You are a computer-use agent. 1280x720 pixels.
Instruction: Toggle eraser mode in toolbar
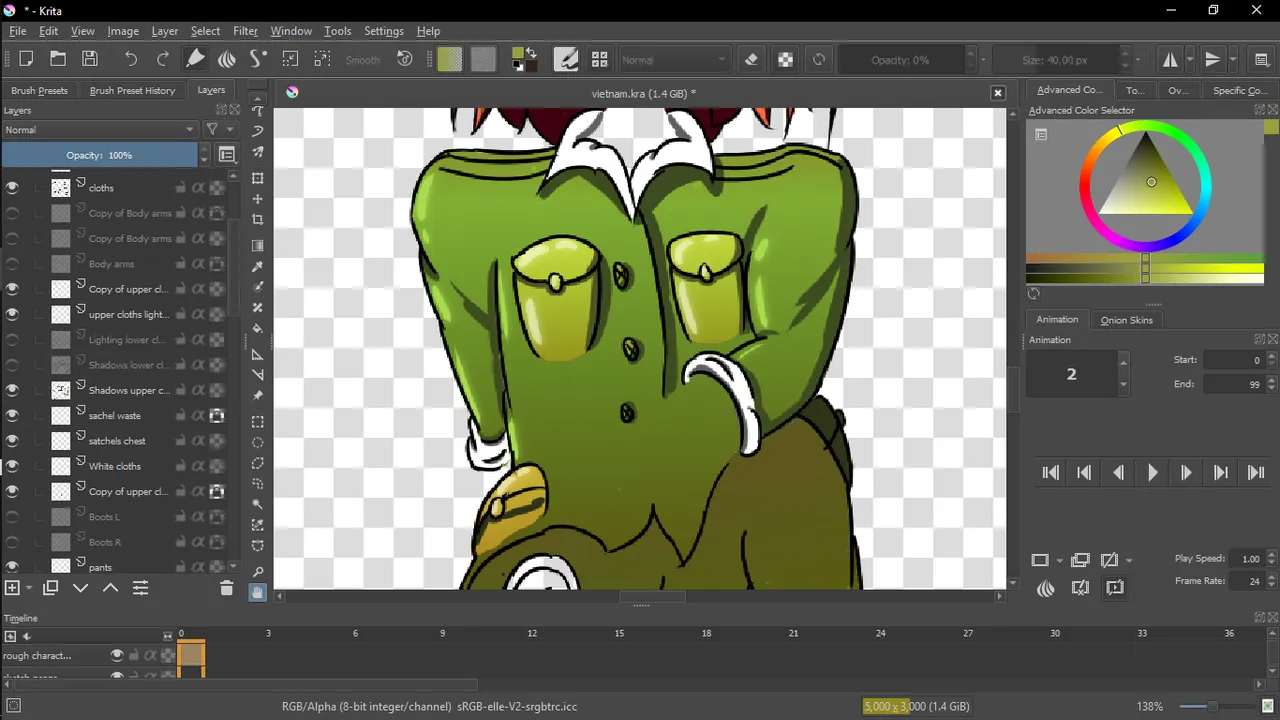pyautogui.click(x=752, y=59)
